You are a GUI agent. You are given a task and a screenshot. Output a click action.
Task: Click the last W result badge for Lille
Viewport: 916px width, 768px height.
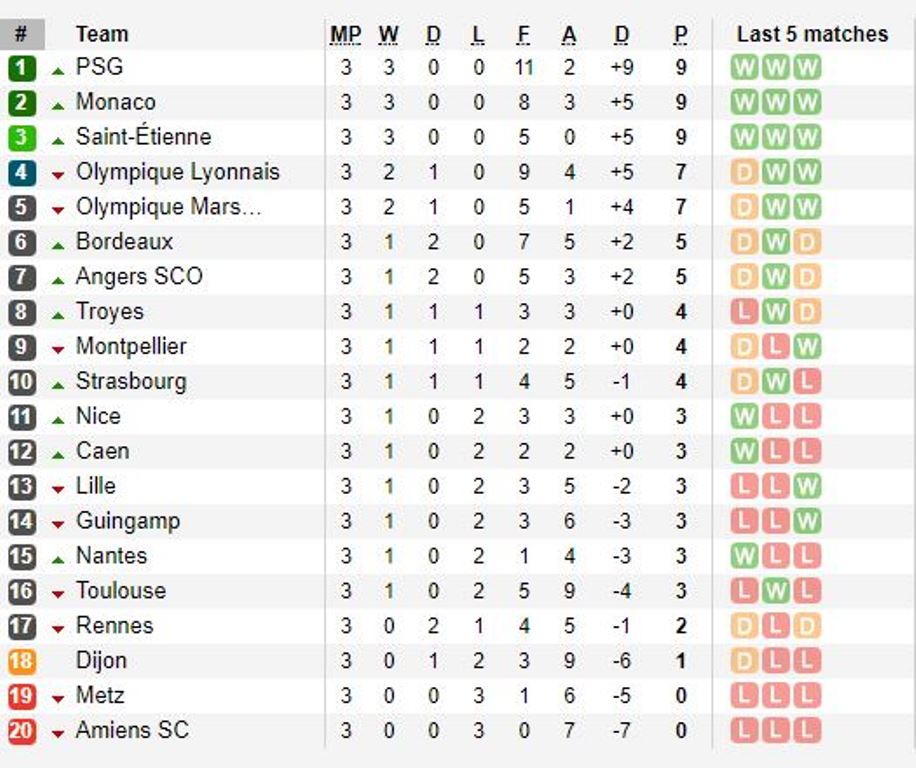point(807,486)
